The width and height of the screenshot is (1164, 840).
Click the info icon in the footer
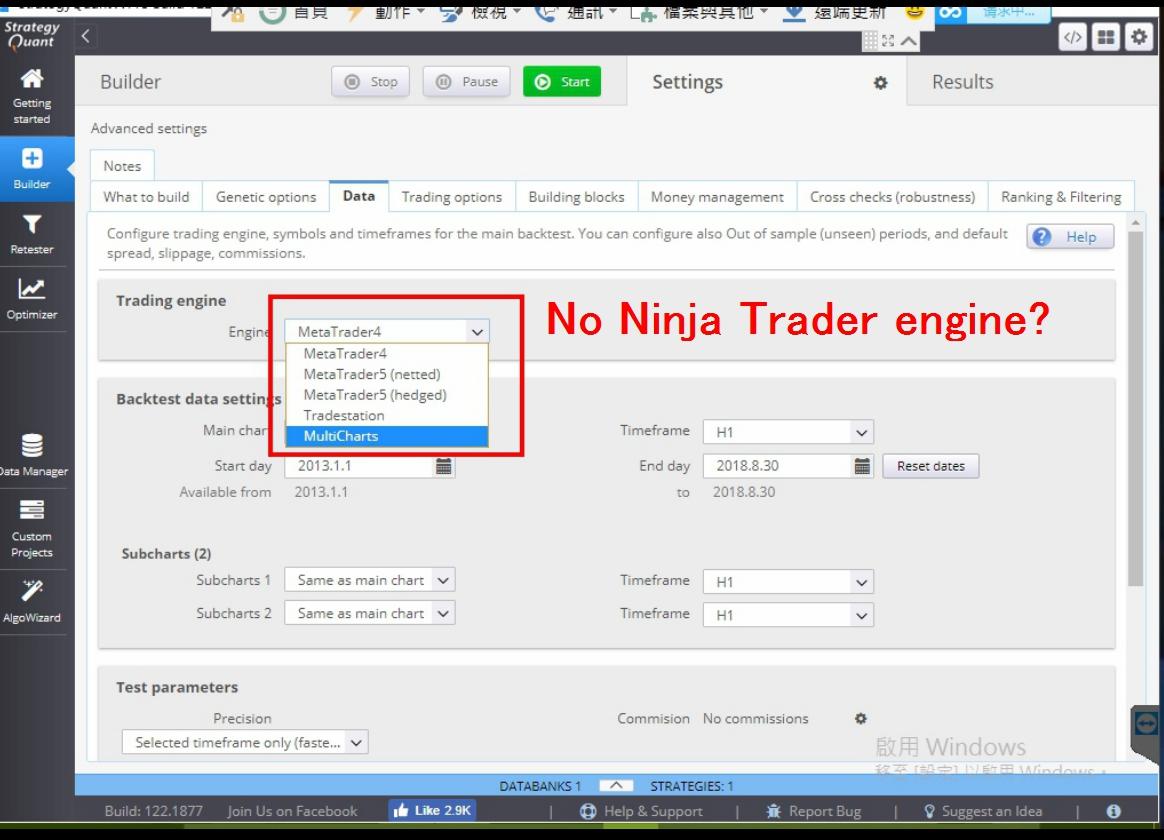pos(1114,811)
